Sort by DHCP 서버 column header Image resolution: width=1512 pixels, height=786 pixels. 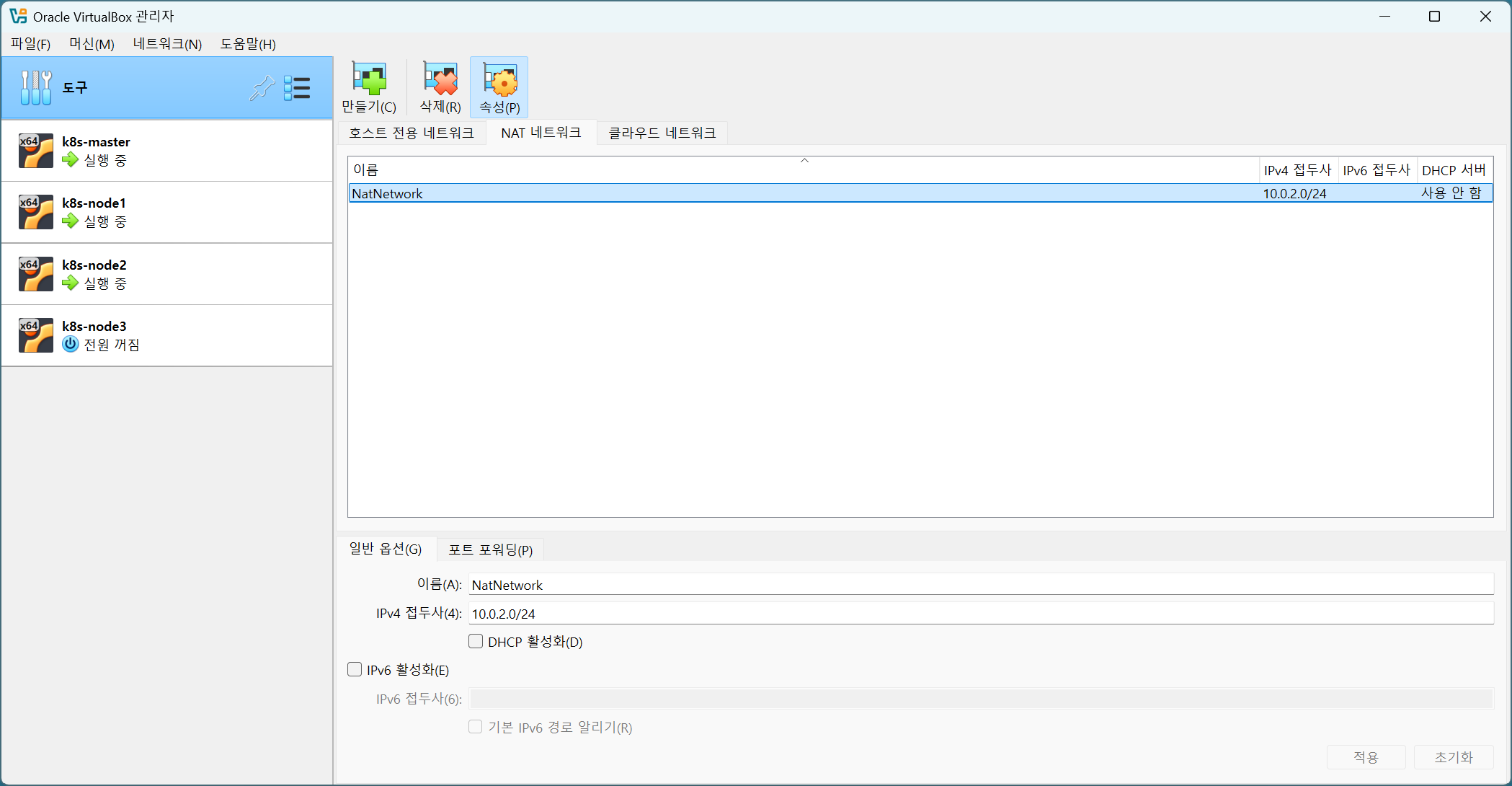point(1454,170)
